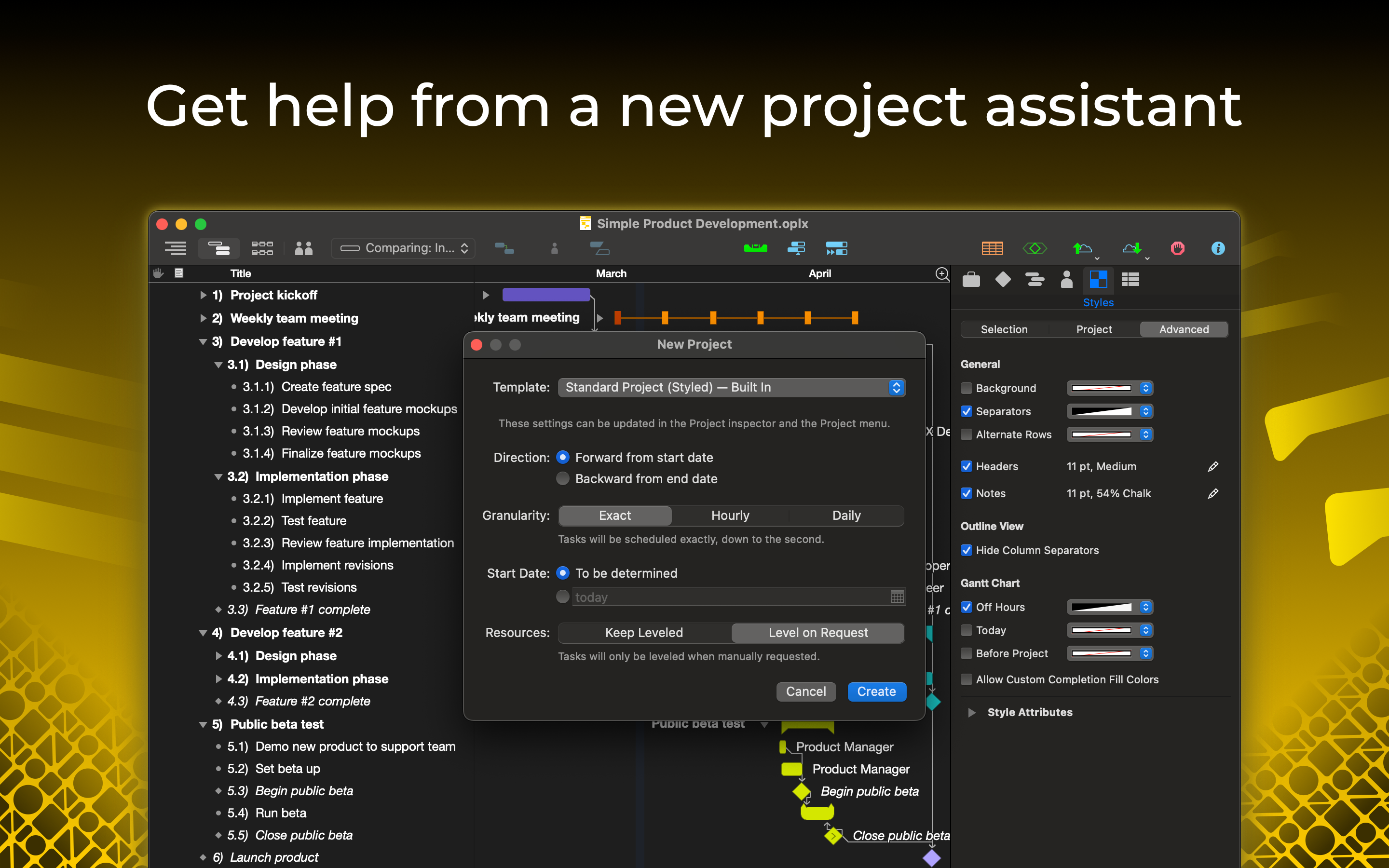Screen dimensions: 1389x868
Task: Click the Title column header
Action: click(241, 273)
